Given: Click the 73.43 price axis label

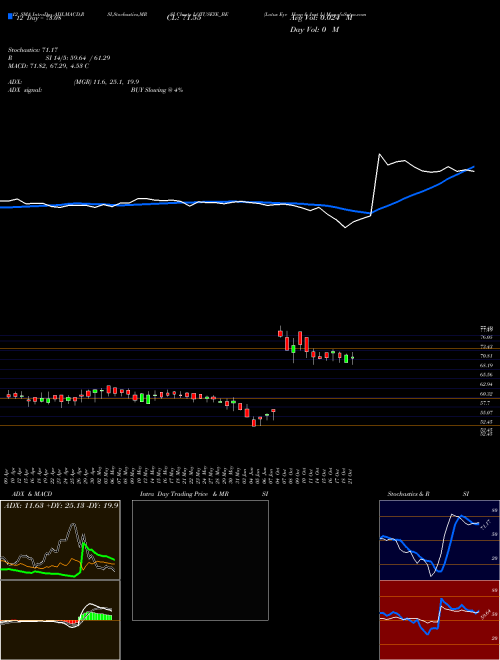Looking at the screenshot, I should [487, 346].
